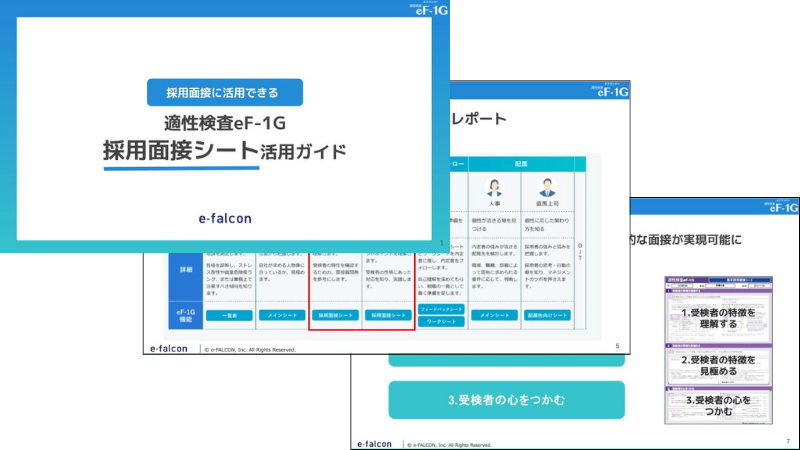Click 2.受検者の特徴を見極める on the sheet thumbnail
Image resolution: width=800 pixels, height=450 pixels.
(x=718, y=365)
